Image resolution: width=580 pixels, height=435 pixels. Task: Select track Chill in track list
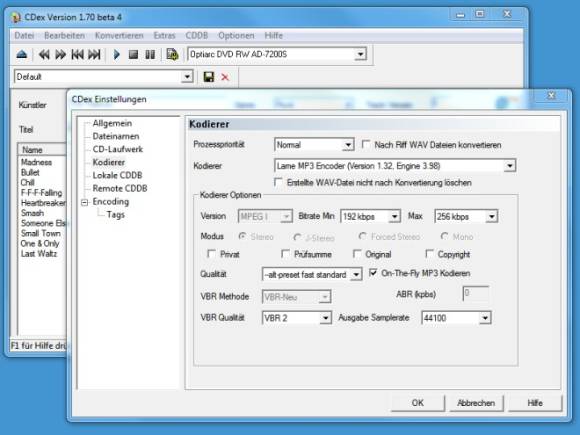(x=27, y=182)
